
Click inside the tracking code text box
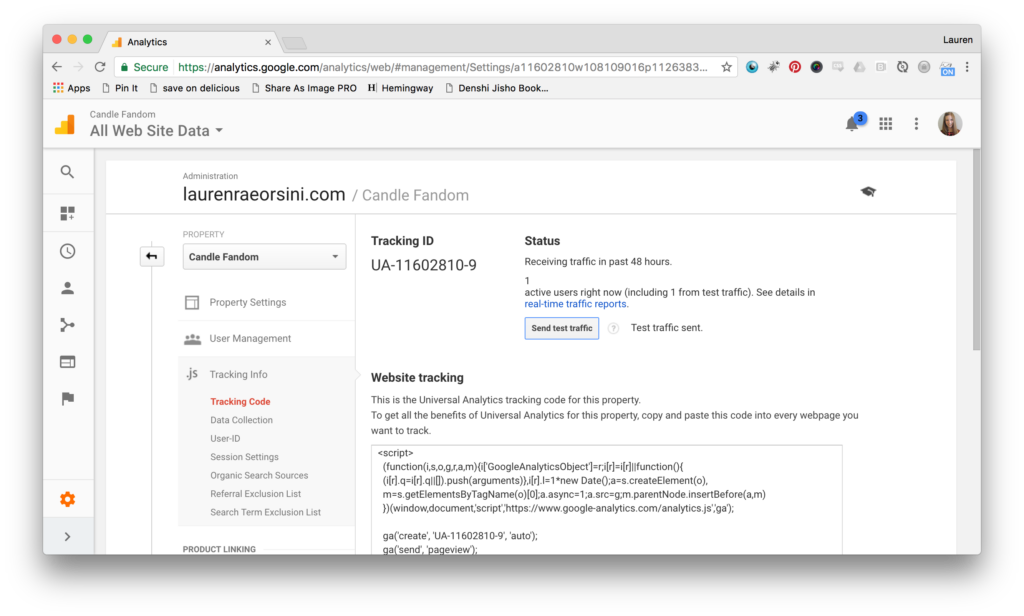pyautogui.click(x=607, y=500)
